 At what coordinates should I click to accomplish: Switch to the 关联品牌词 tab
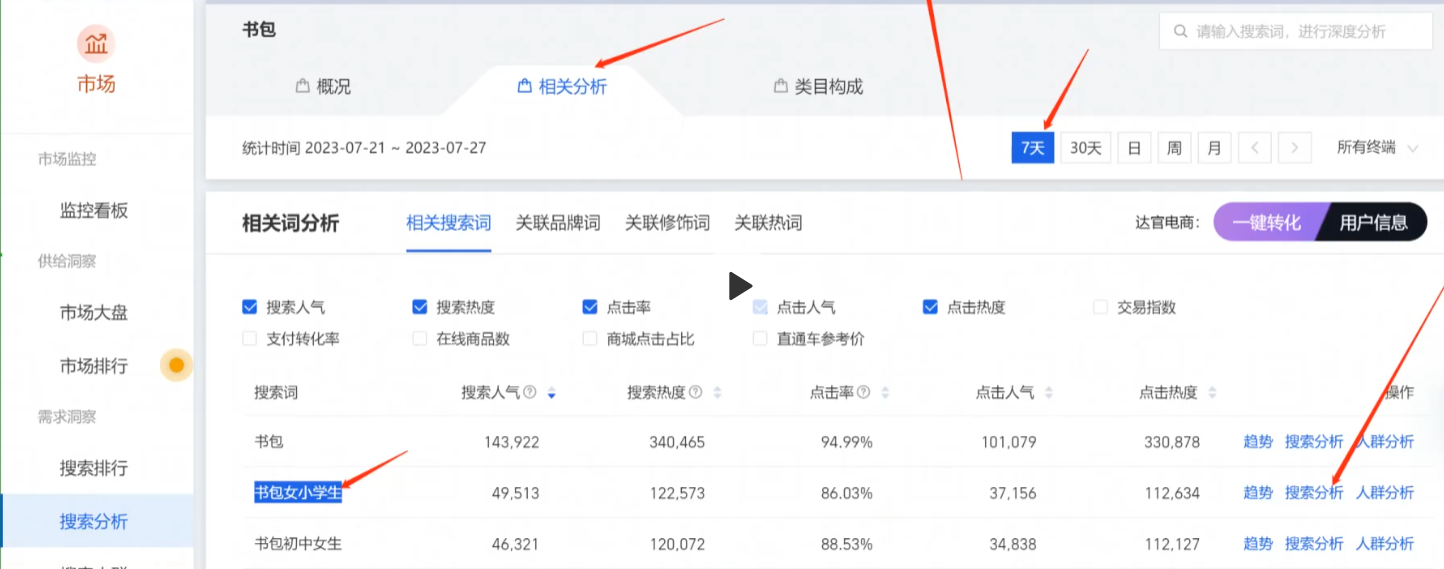[558, 223]
